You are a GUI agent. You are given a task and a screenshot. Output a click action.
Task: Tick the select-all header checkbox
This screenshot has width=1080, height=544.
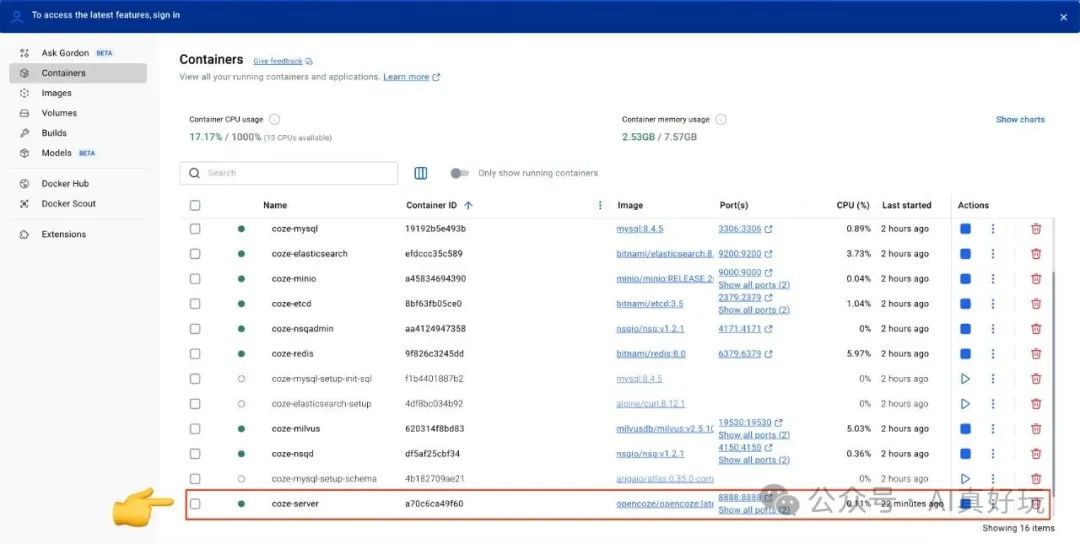coord(195,205)
